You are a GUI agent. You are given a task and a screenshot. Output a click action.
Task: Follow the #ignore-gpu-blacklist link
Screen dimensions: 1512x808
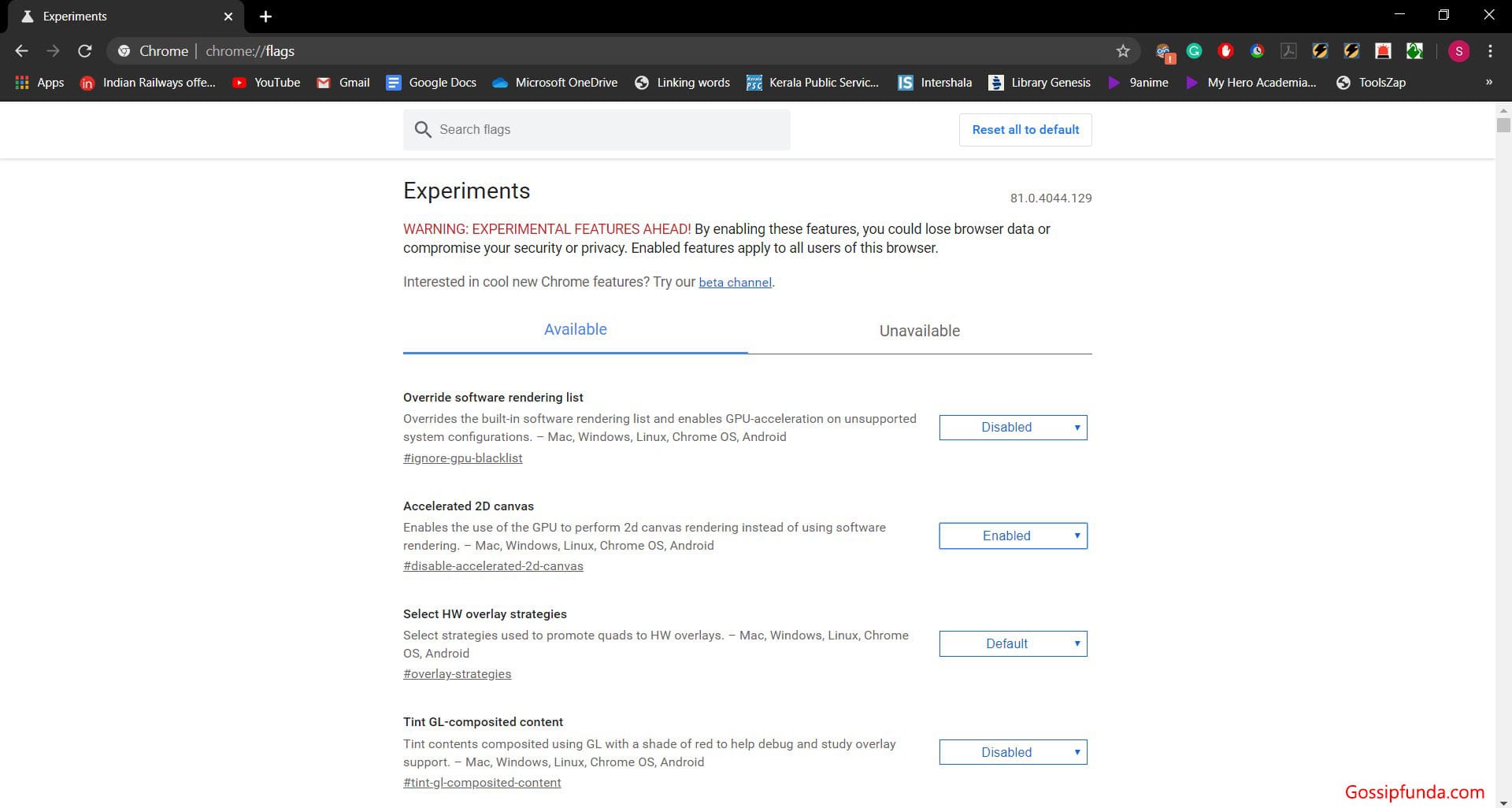click(x=462, y=458)
